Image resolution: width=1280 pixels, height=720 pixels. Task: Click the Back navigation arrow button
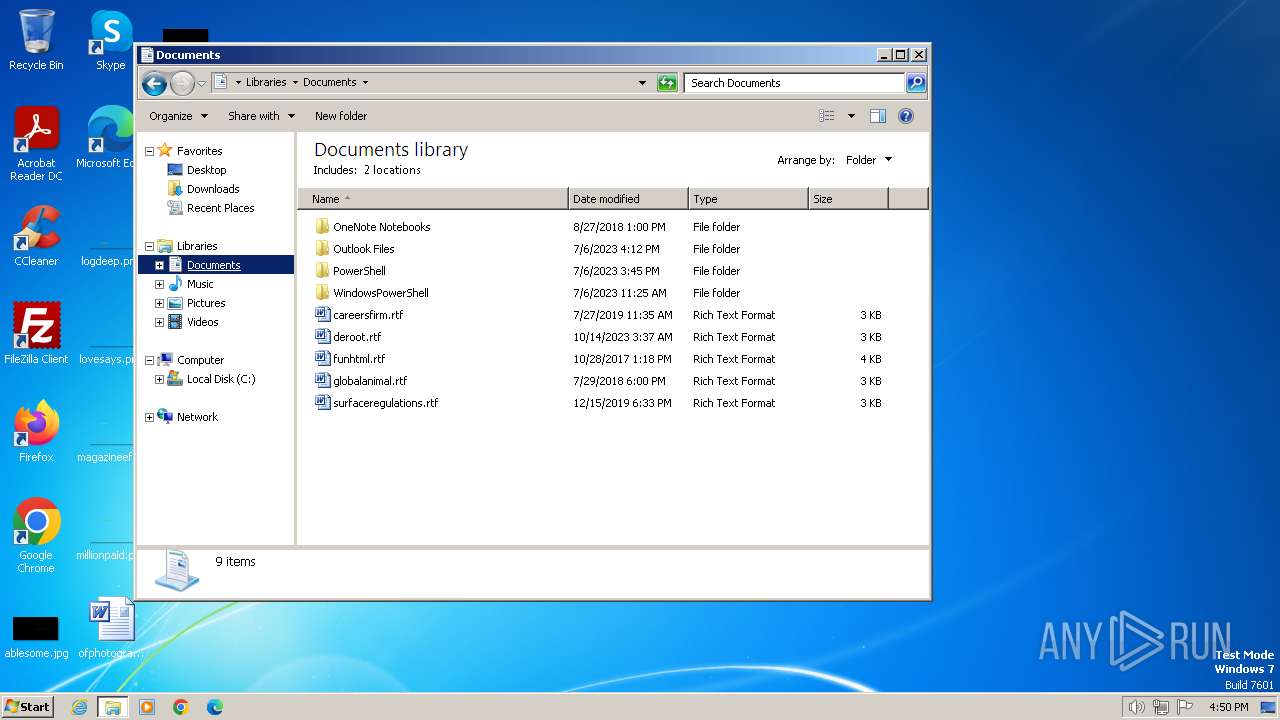(x=154, y=83)
